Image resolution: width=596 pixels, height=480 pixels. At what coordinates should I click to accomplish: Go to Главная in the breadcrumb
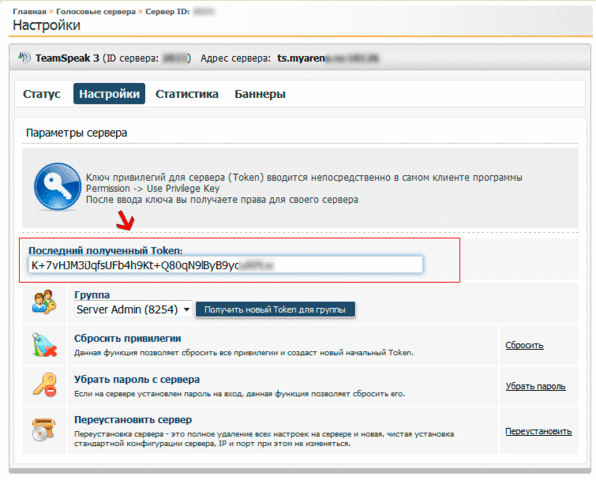pos(29,11)
